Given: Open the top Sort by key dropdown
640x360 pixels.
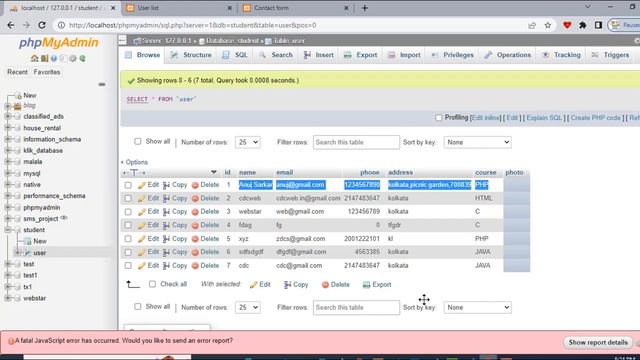Looking at the screenshot, I should click(x=477, y=142).
